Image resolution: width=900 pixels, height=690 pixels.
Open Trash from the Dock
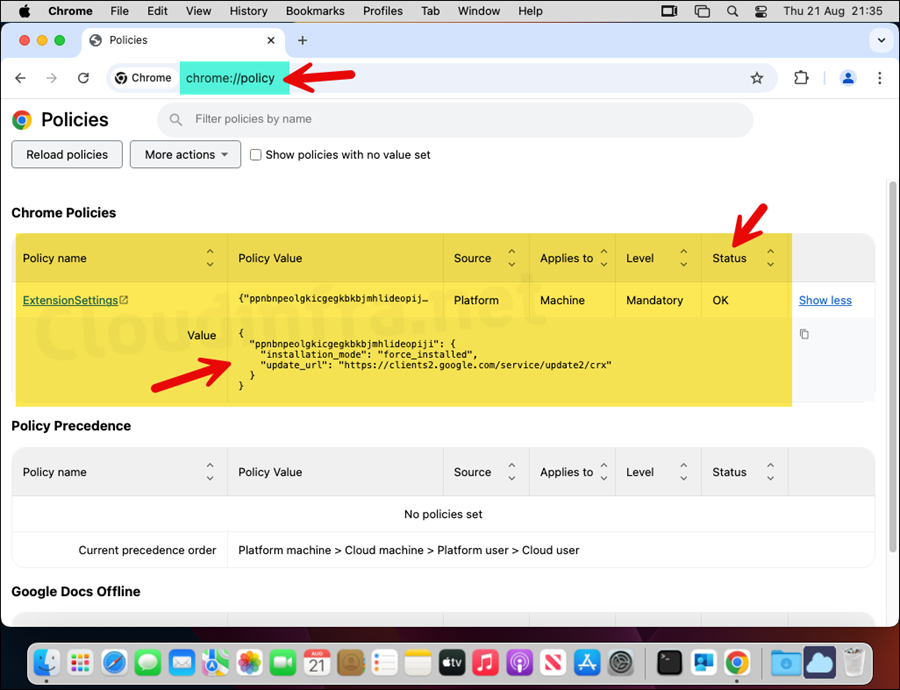coord(854,662)
